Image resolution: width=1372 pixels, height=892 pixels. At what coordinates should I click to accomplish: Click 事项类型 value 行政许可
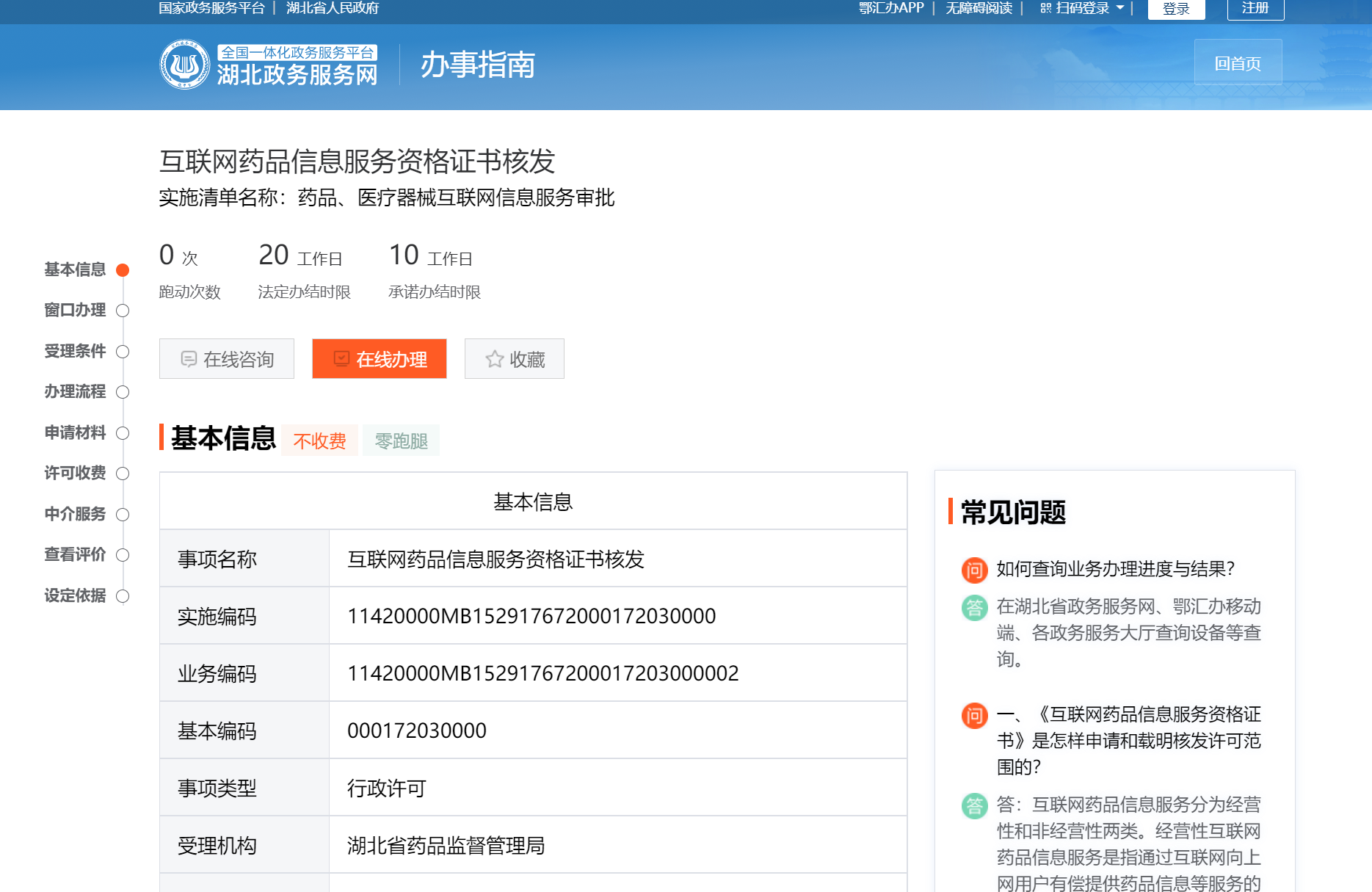(387, 788)
